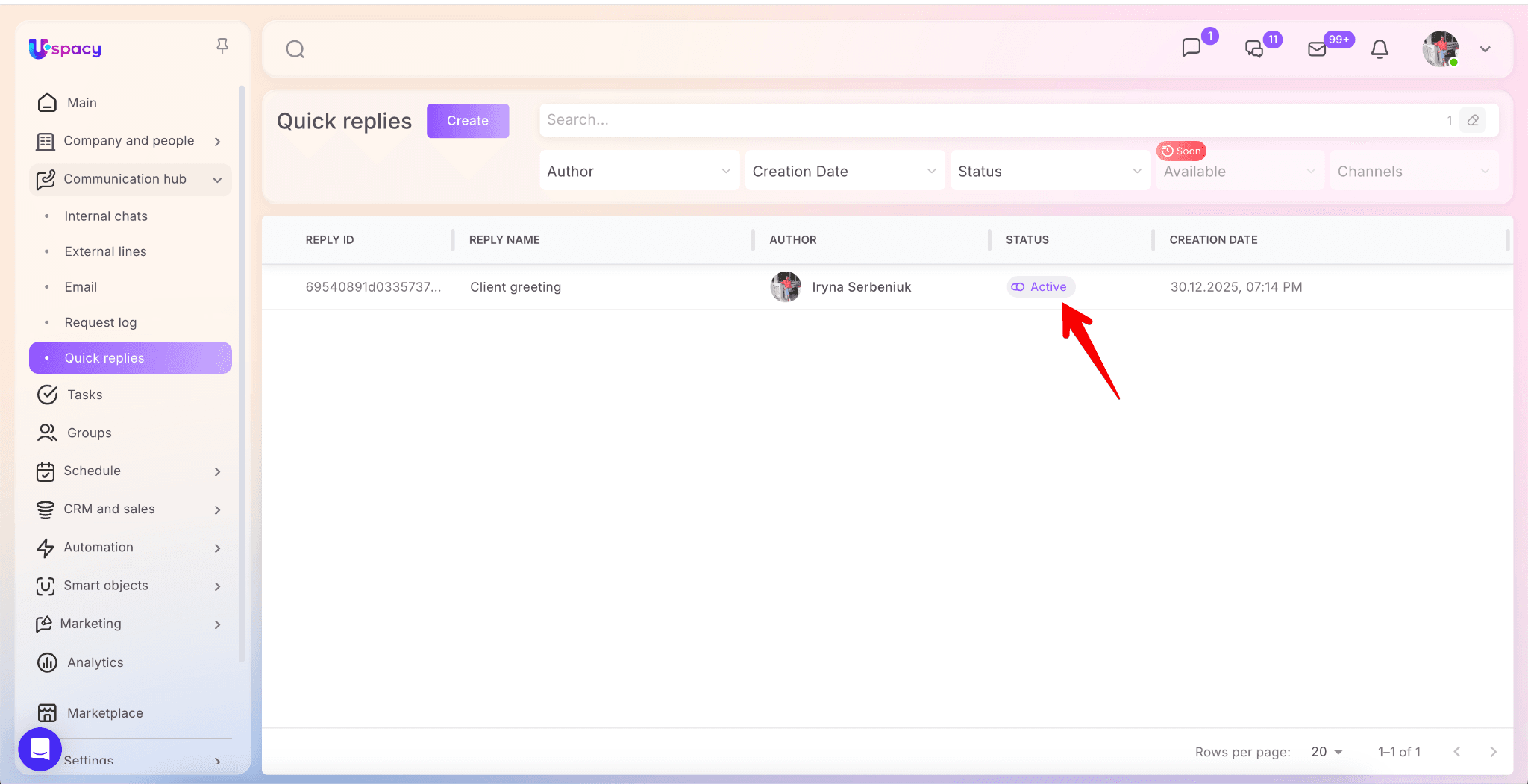Viewport: 1528px width, 784px height.
Task: Clear filters with the eraser icon
Action: (1473, 120)
